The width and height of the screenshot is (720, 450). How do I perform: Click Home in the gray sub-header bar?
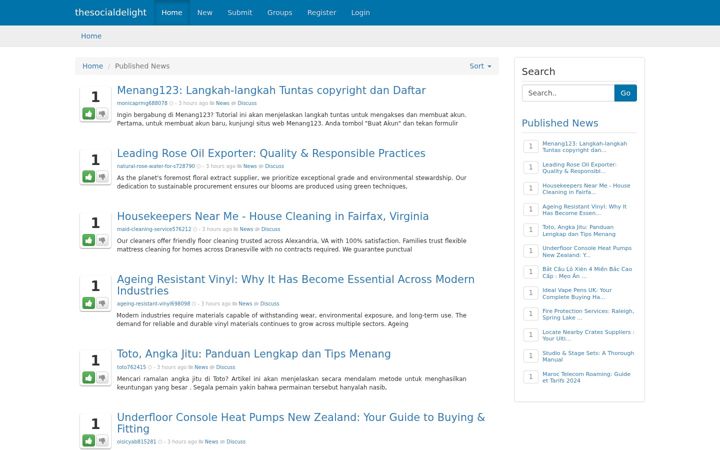click(91, 36)
